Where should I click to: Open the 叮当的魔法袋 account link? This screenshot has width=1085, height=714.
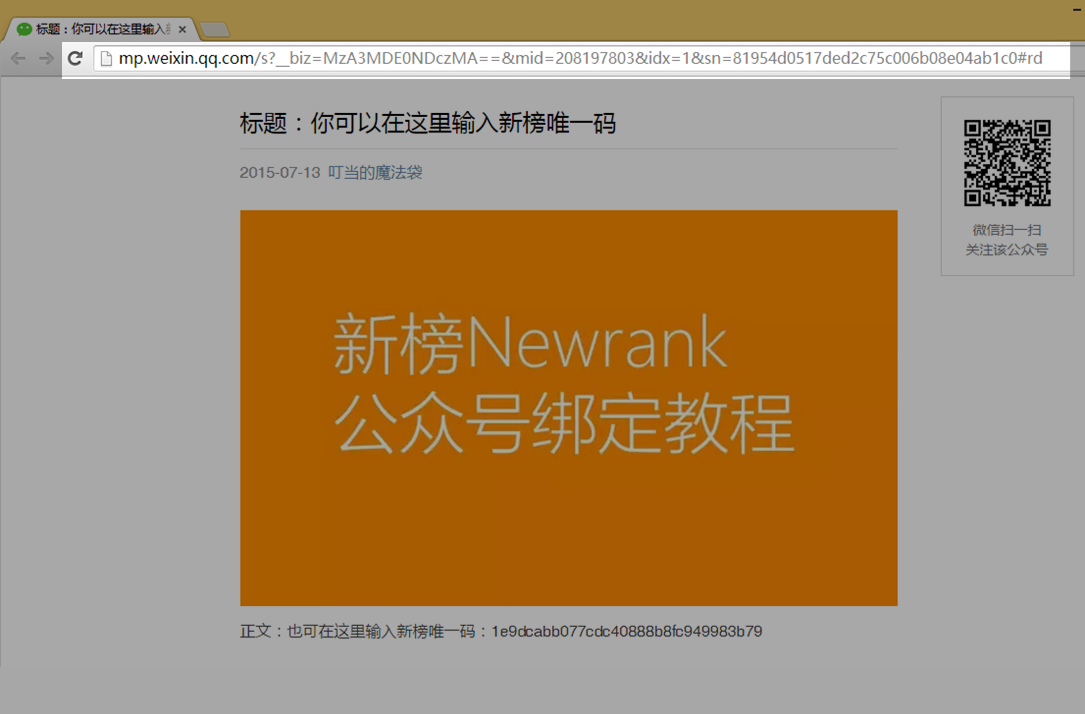375,172
